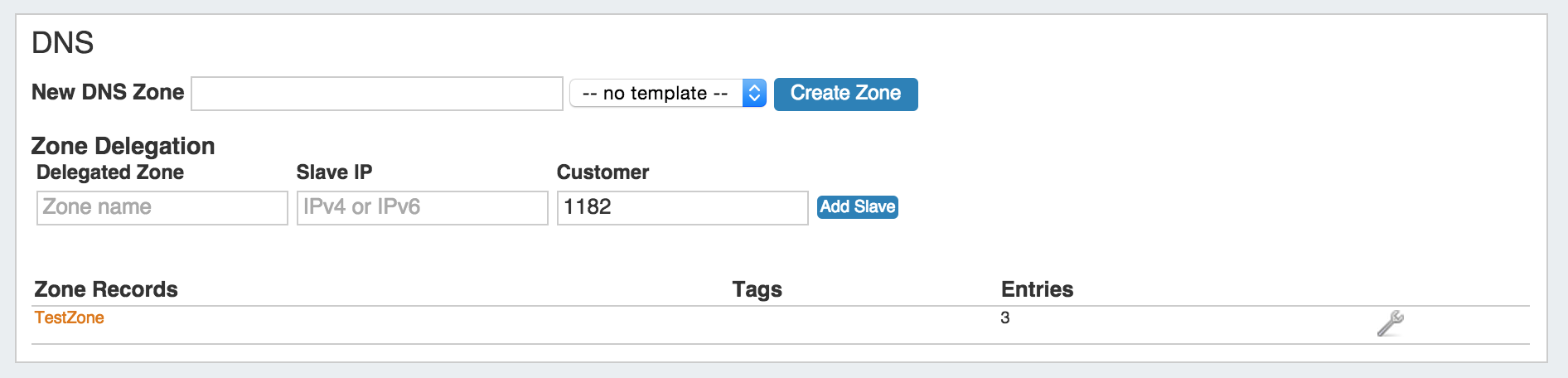Open the TestZone wrench settings icon
Screen dimensions: 1568x378
click(1390, 323)
